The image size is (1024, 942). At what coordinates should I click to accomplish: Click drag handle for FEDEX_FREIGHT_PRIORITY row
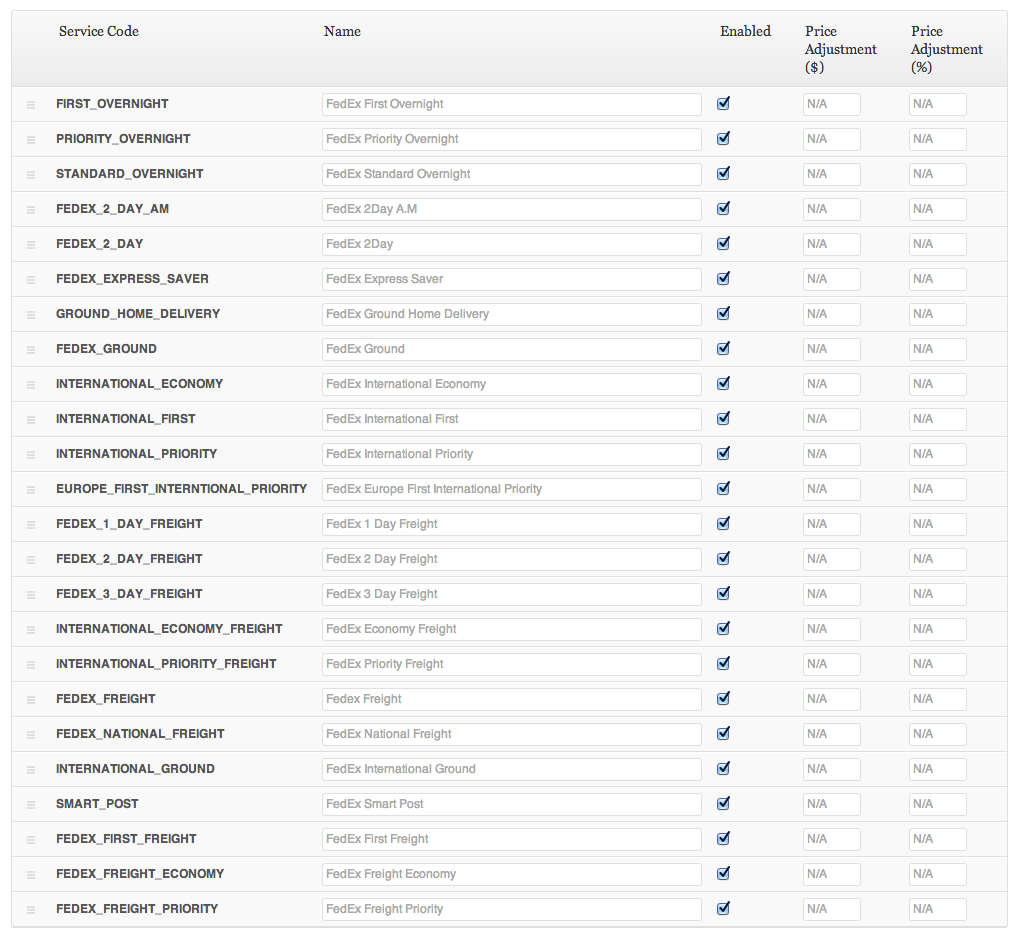tap(31, 910)
